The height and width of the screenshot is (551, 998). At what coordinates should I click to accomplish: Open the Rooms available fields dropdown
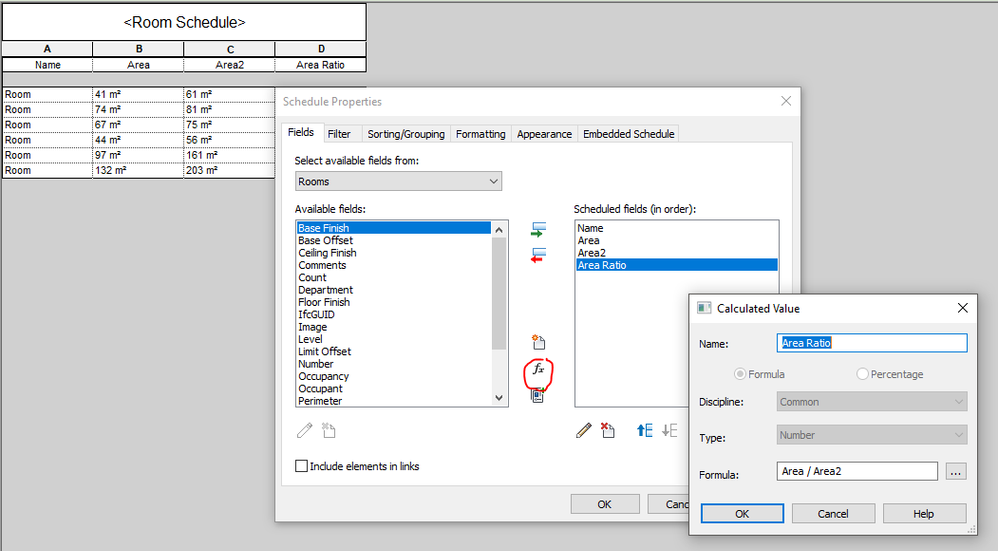point(398,181)
